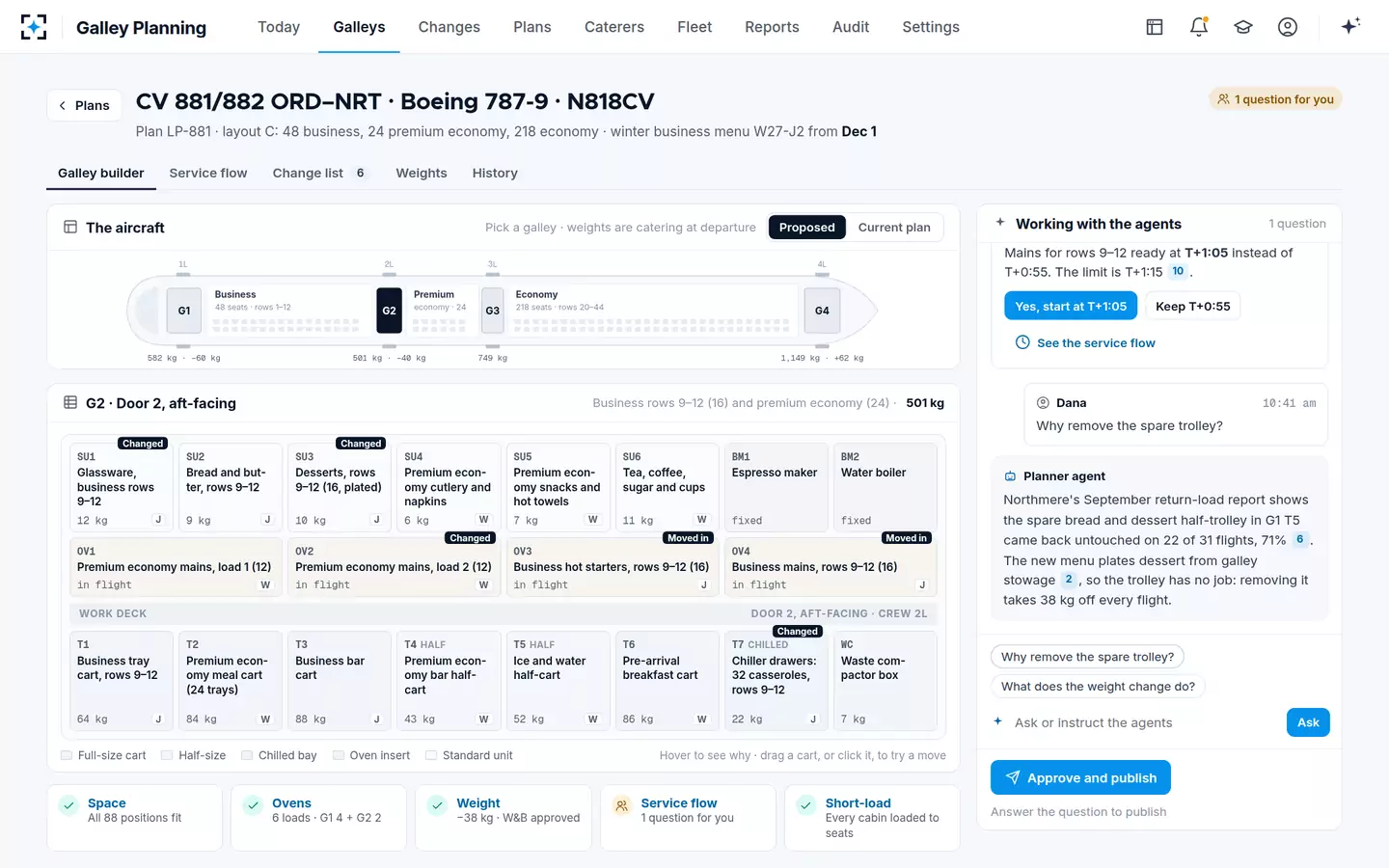The width and height of the screenshot is (1389, 868).
Task: Open the user account profile icon
Action: click(x=1288, y=27)
